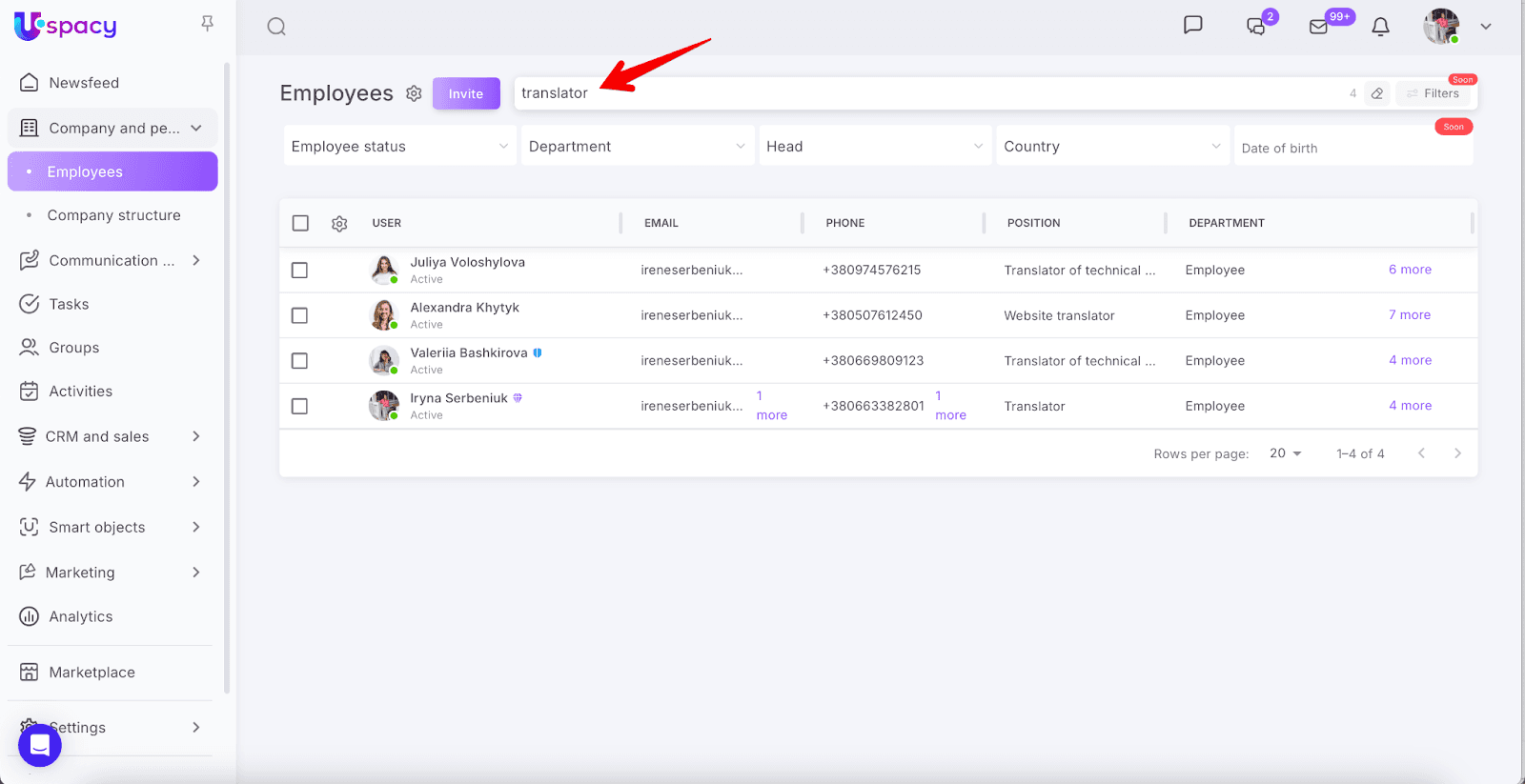Click the search magnifier icon in top bar
This screenshot has height=784, width=1525.
(276, 27)
